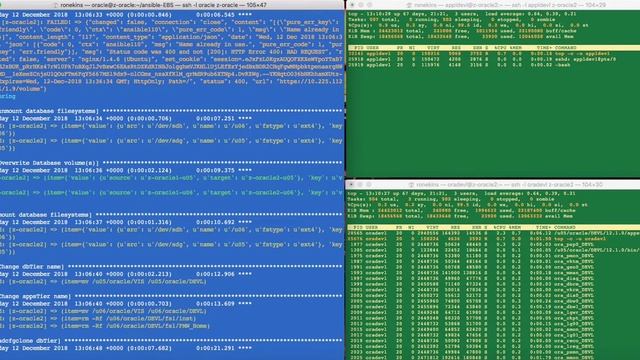Minimize the appldevl@z-oracle2 terminal window

[x=361, y=5]
